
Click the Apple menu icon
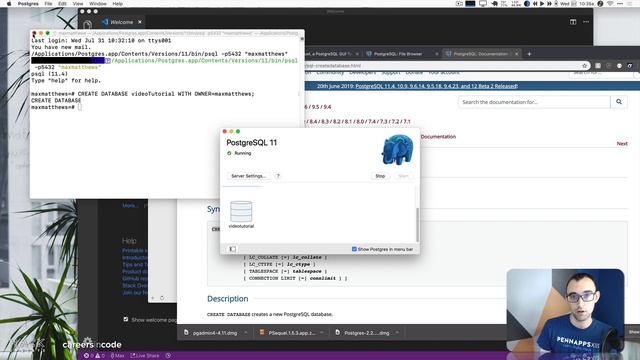pyautogui.click(x=9, y=4)
